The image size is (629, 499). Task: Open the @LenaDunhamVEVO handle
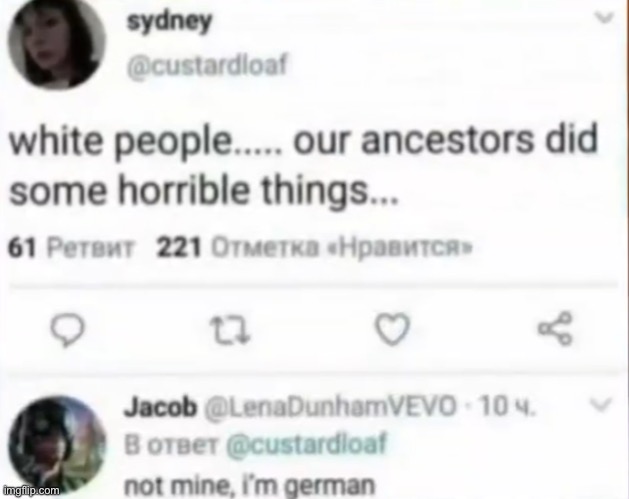[x=331, y=407]
